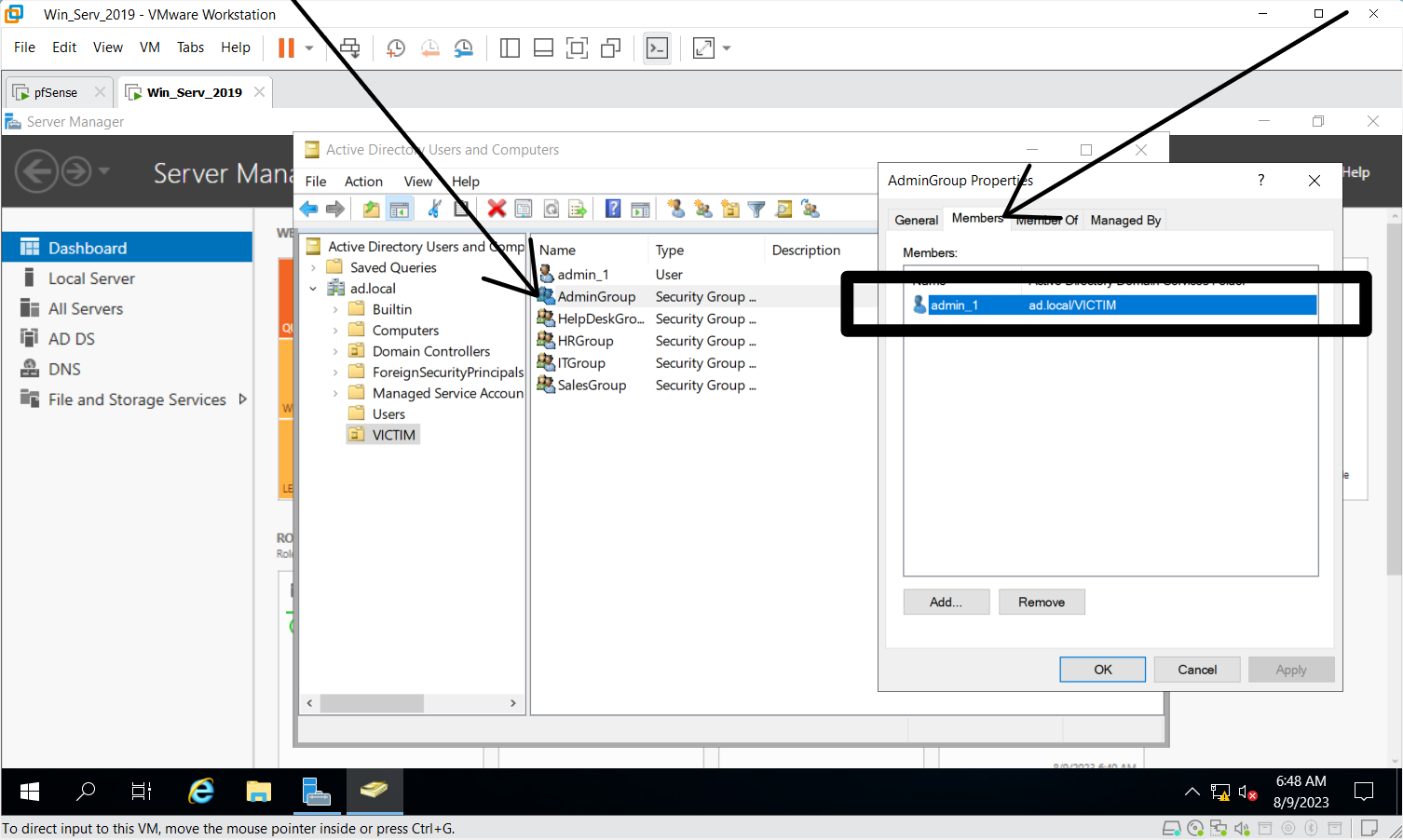Revert VM to the previous snapshot
This screenshot has height=840, width=1403.
tap(429, 47)
